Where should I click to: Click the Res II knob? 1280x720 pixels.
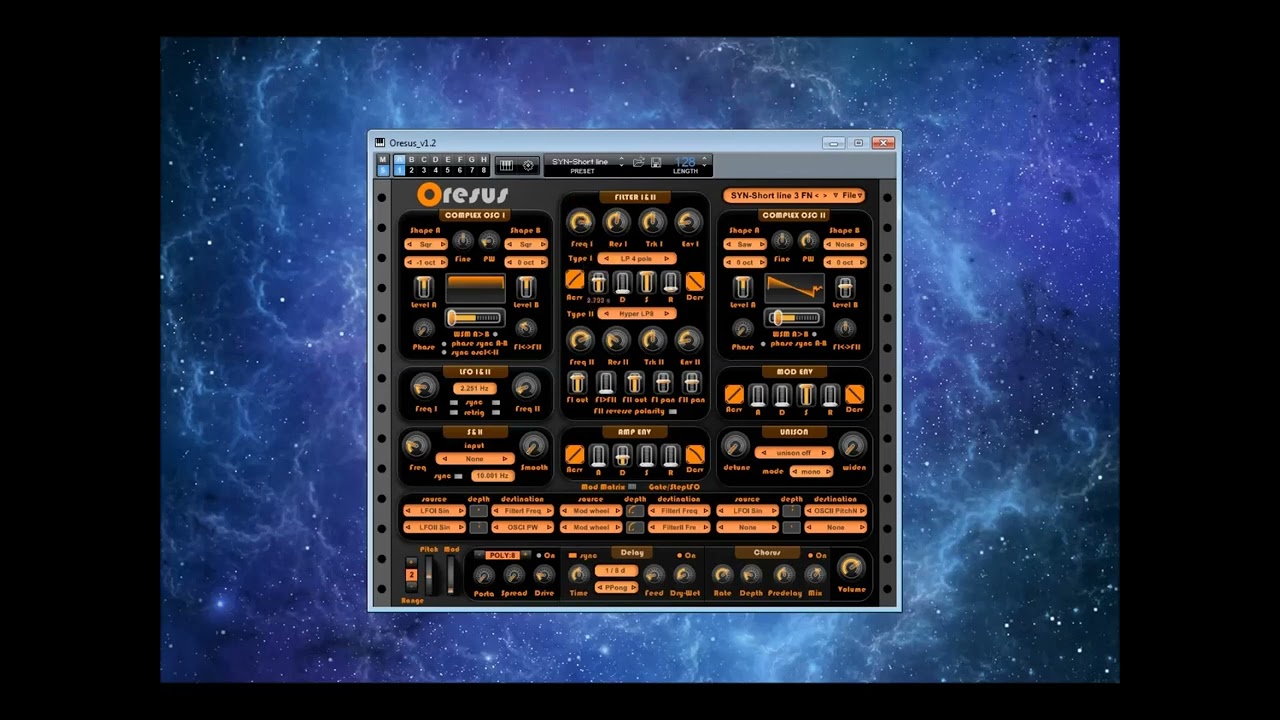point(617,340)
